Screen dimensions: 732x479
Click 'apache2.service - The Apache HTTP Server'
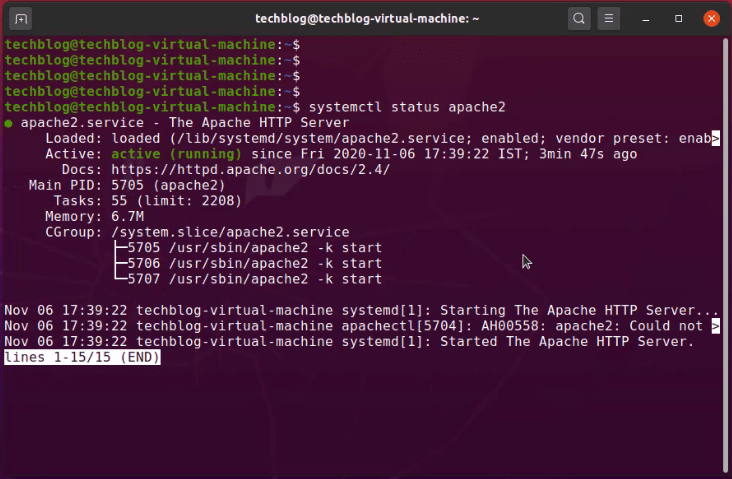click(185, 123)
